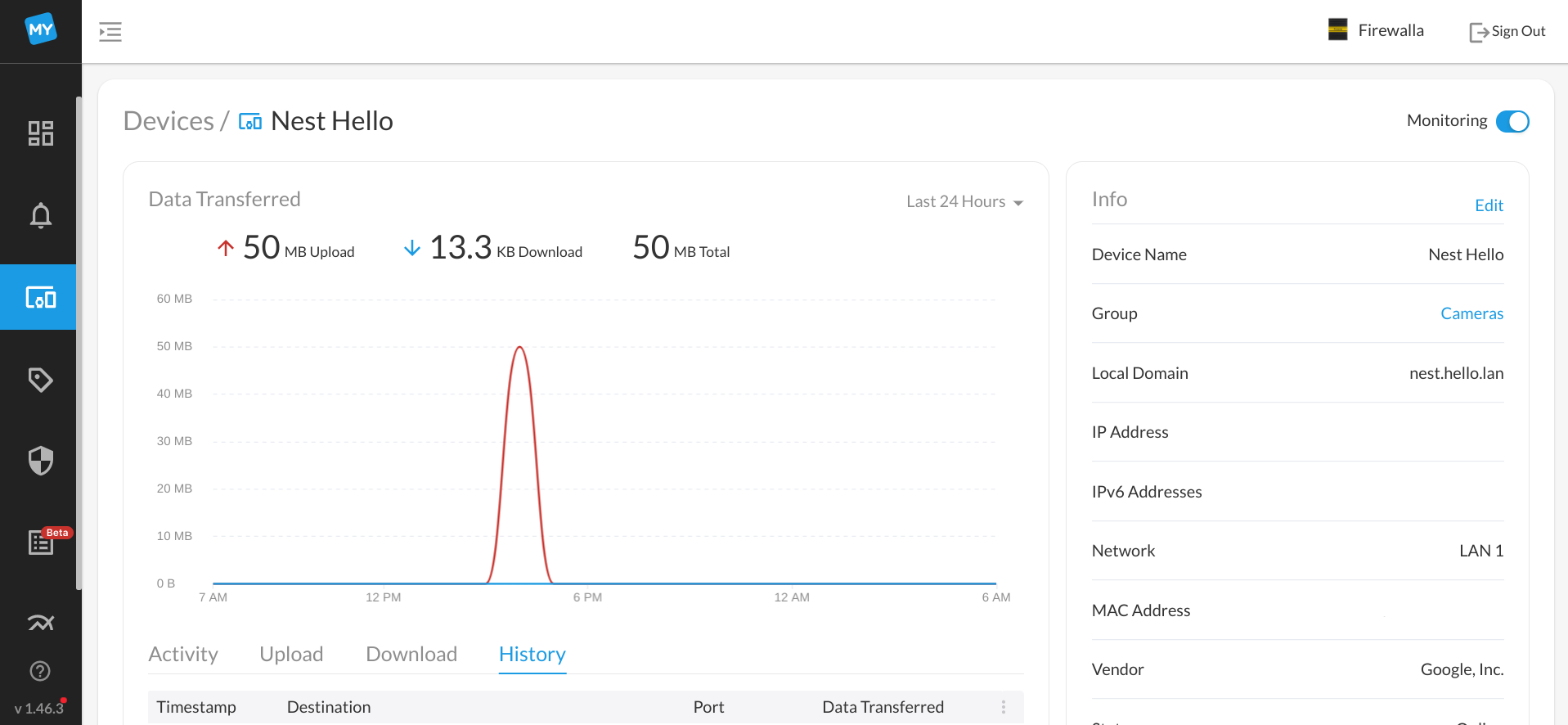Select the Devices icon in sidebar

40,297
